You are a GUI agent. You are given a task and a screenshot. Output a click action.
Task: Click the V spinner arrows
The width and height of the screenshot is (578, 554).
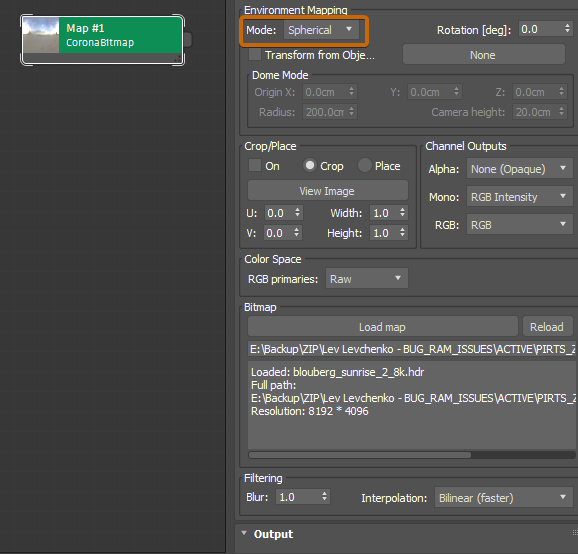click(x=297, y=233)
